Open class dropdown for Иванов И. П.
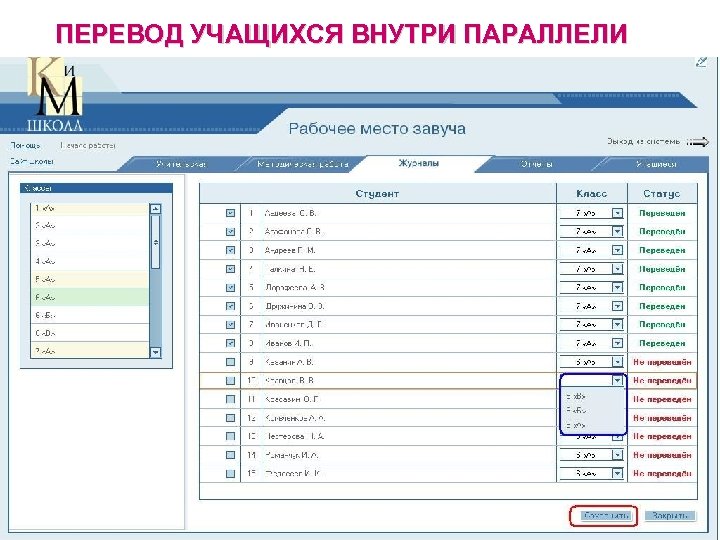 click(x=618, y=343)
